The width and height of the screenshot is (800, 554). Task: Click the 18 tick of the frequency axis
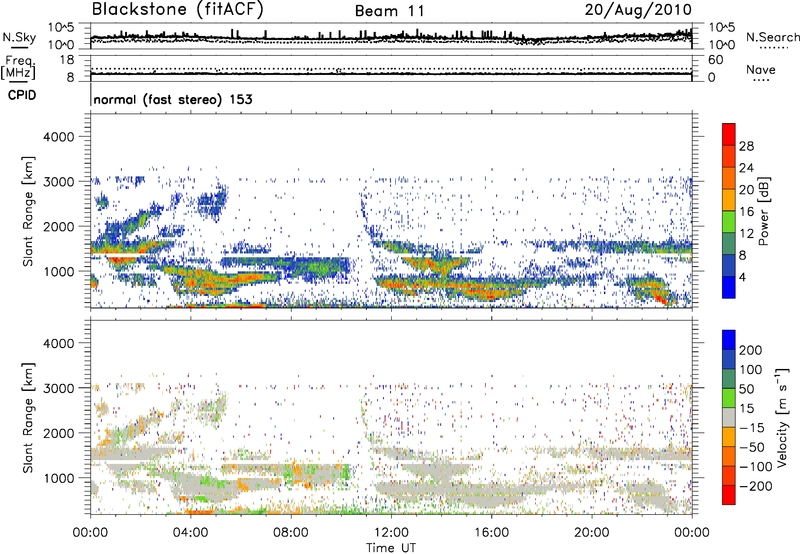coord(66,60)
